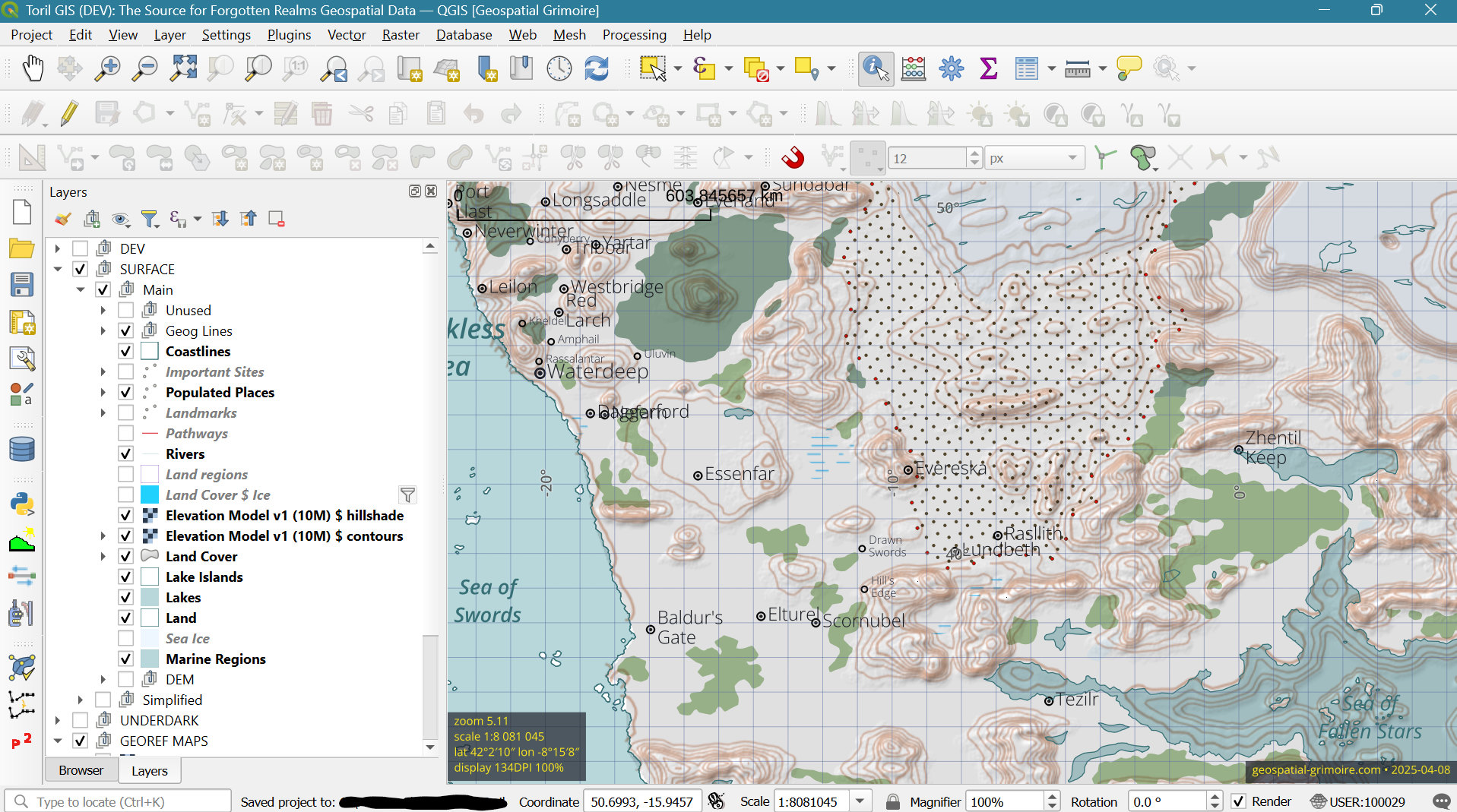This screenshot has height=812, width=1457.
Task: Click the Rotation value field
Action: pyautogui.click(x=1169, y=801)
